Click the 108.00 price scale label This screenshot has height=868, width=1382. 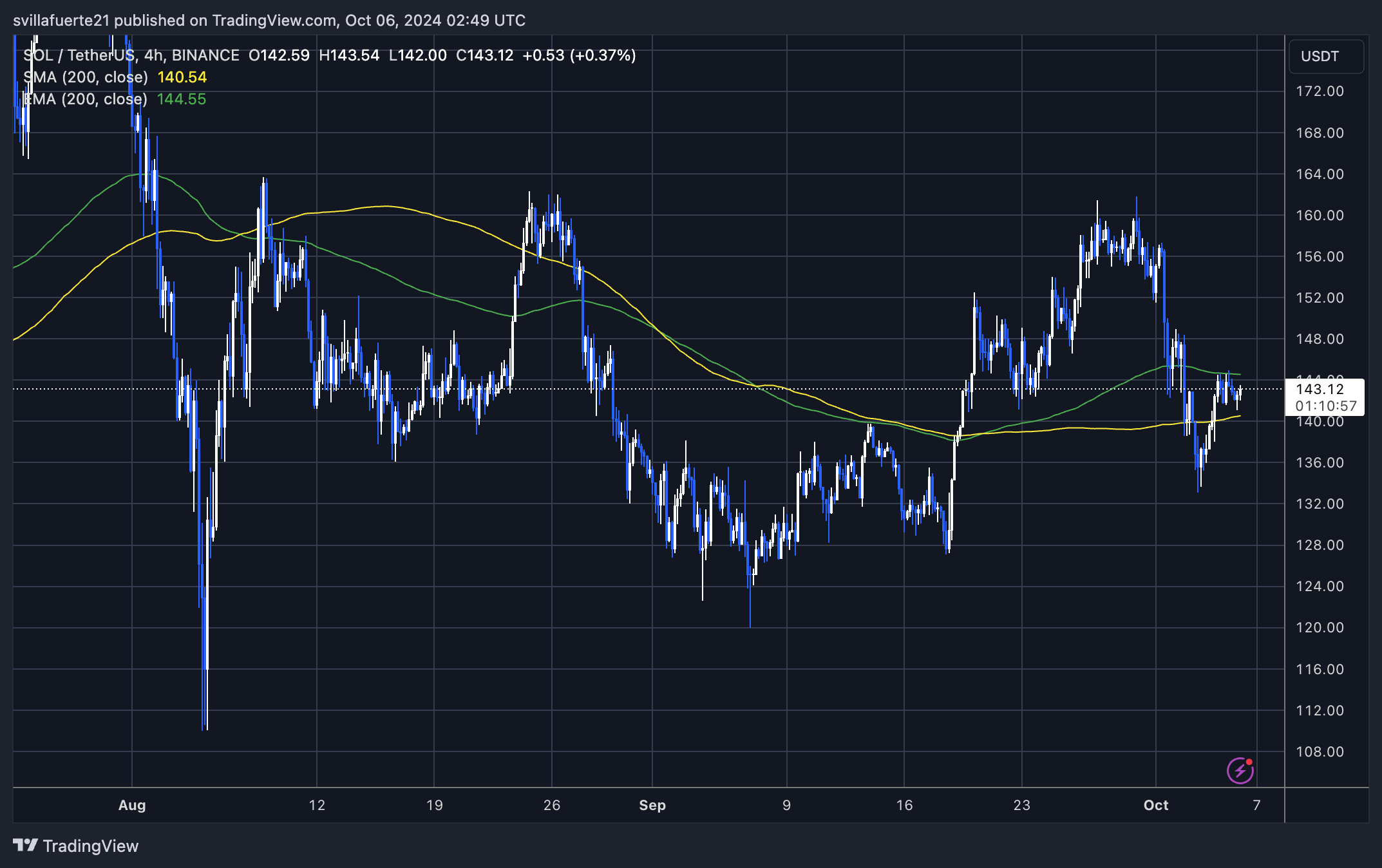(x=1319, y=751)
